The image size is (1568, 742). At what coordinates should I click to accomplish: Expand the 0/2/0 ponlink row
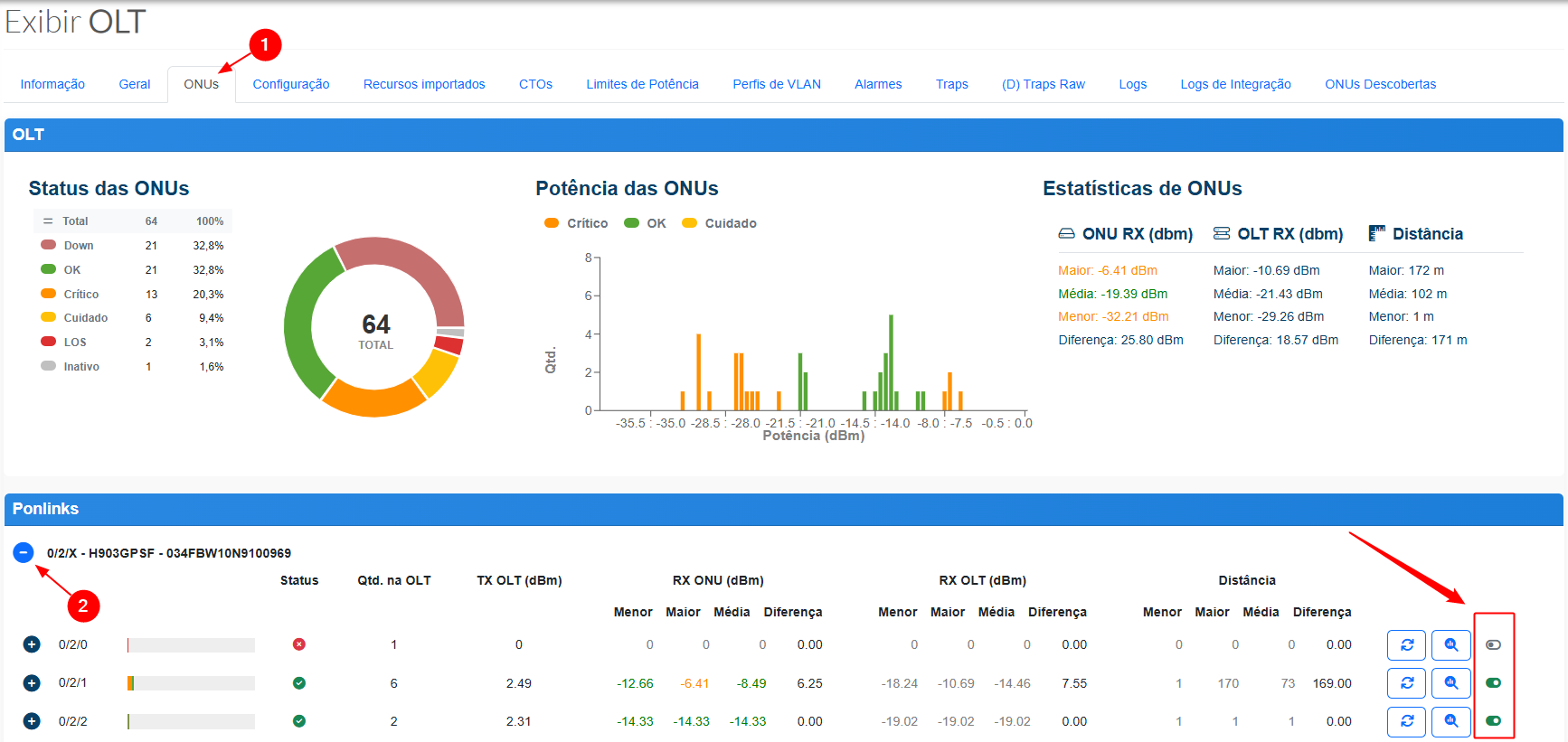tap(32, 644)
